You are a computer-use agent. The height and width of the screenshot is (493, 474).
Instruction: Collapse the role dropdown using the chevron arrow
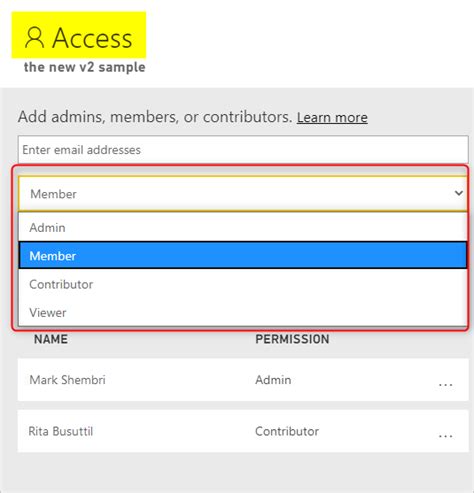tap(459, 193)
